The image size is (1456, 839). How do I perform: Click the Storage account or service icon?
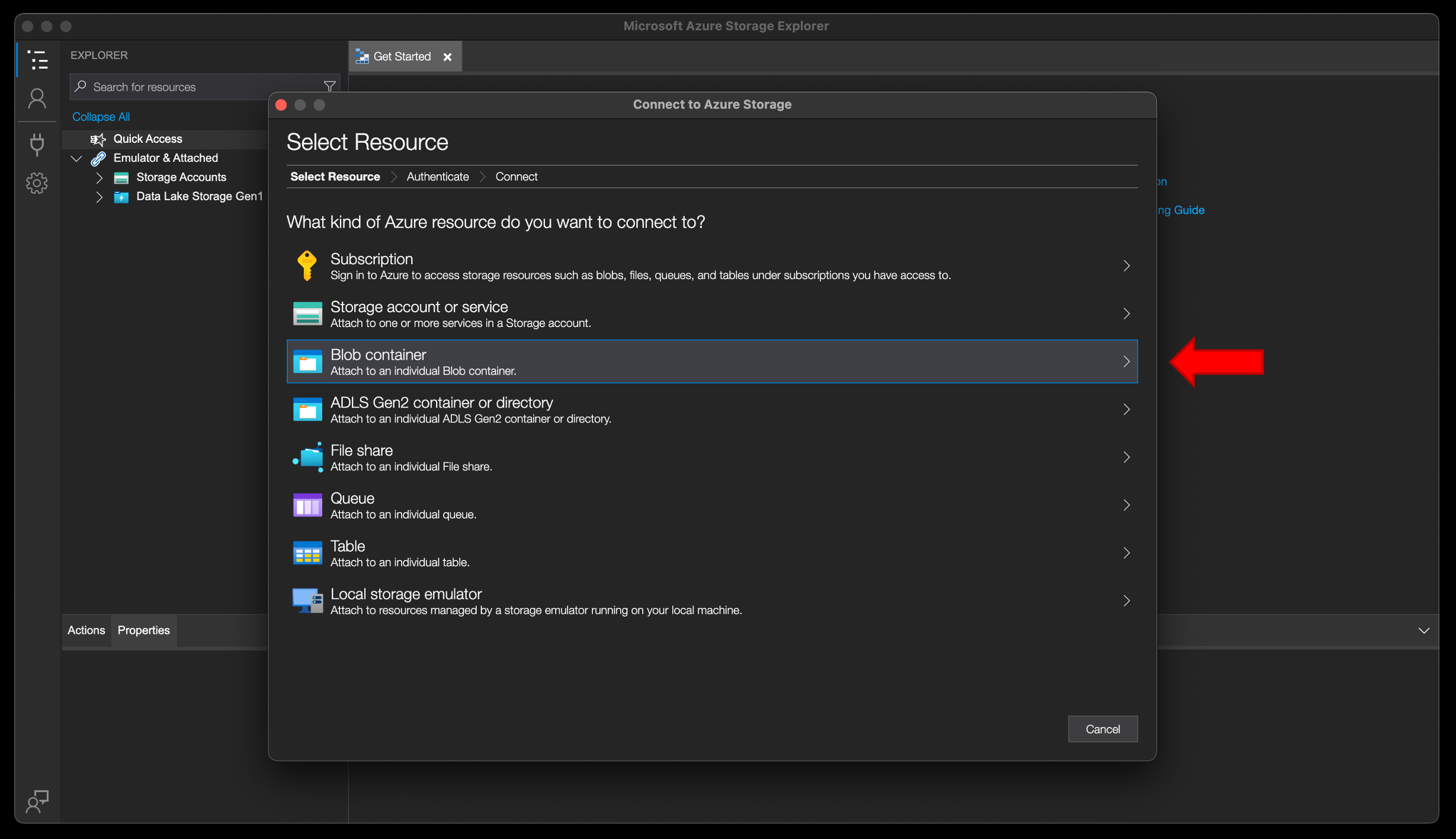coord(307,313)
